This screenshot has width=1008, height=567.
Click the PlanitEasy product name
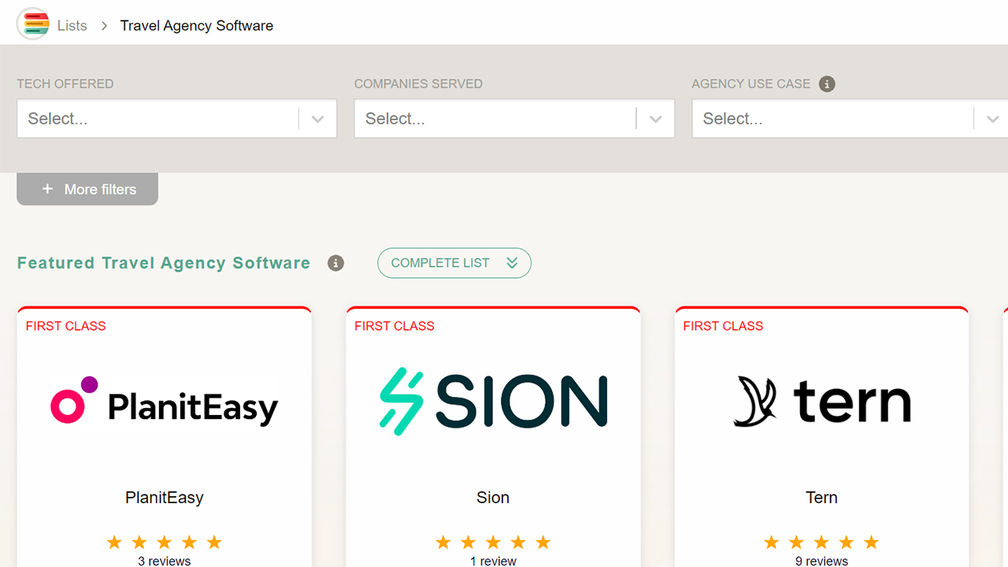click(165, 498)
